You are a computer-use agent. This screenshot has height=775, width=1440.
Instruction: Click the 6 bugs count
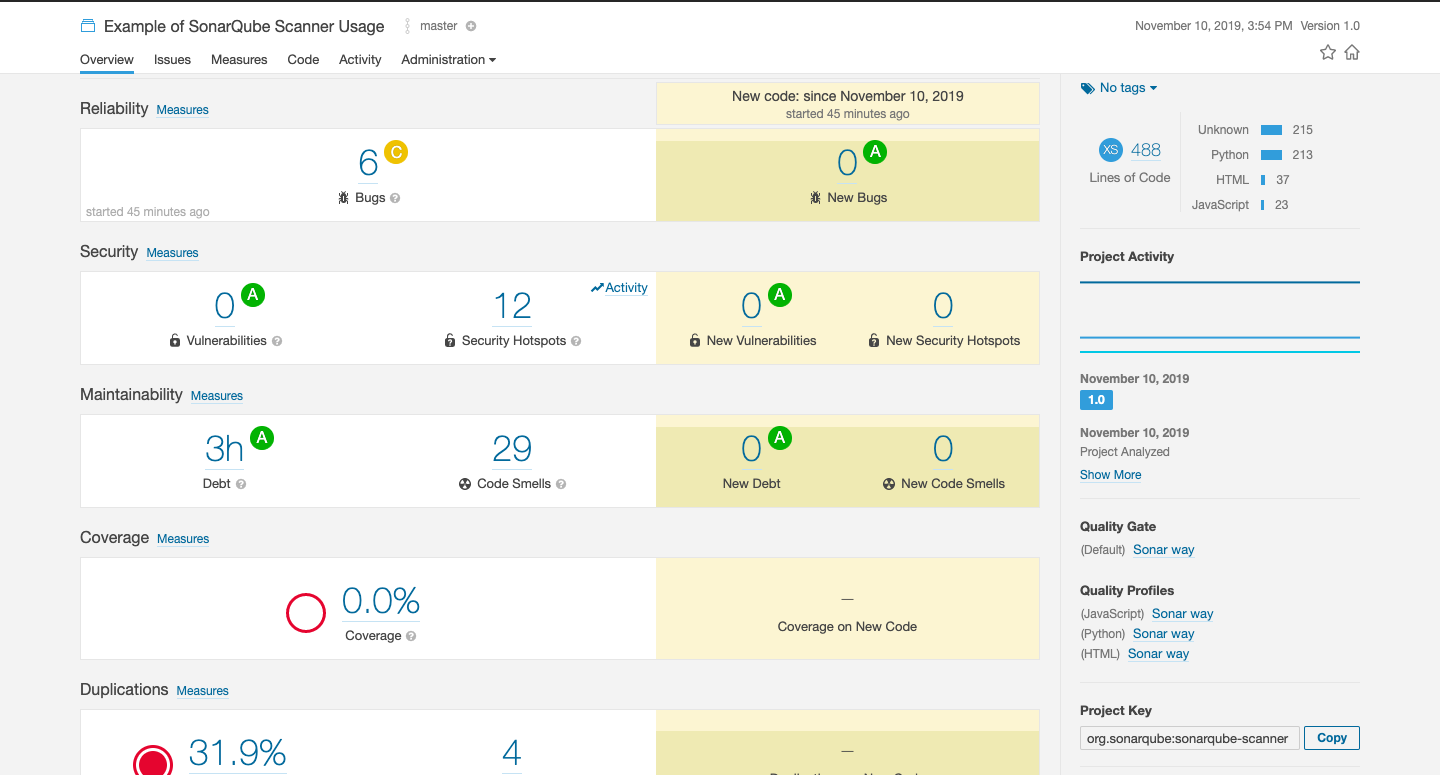(x=368, y=162)
